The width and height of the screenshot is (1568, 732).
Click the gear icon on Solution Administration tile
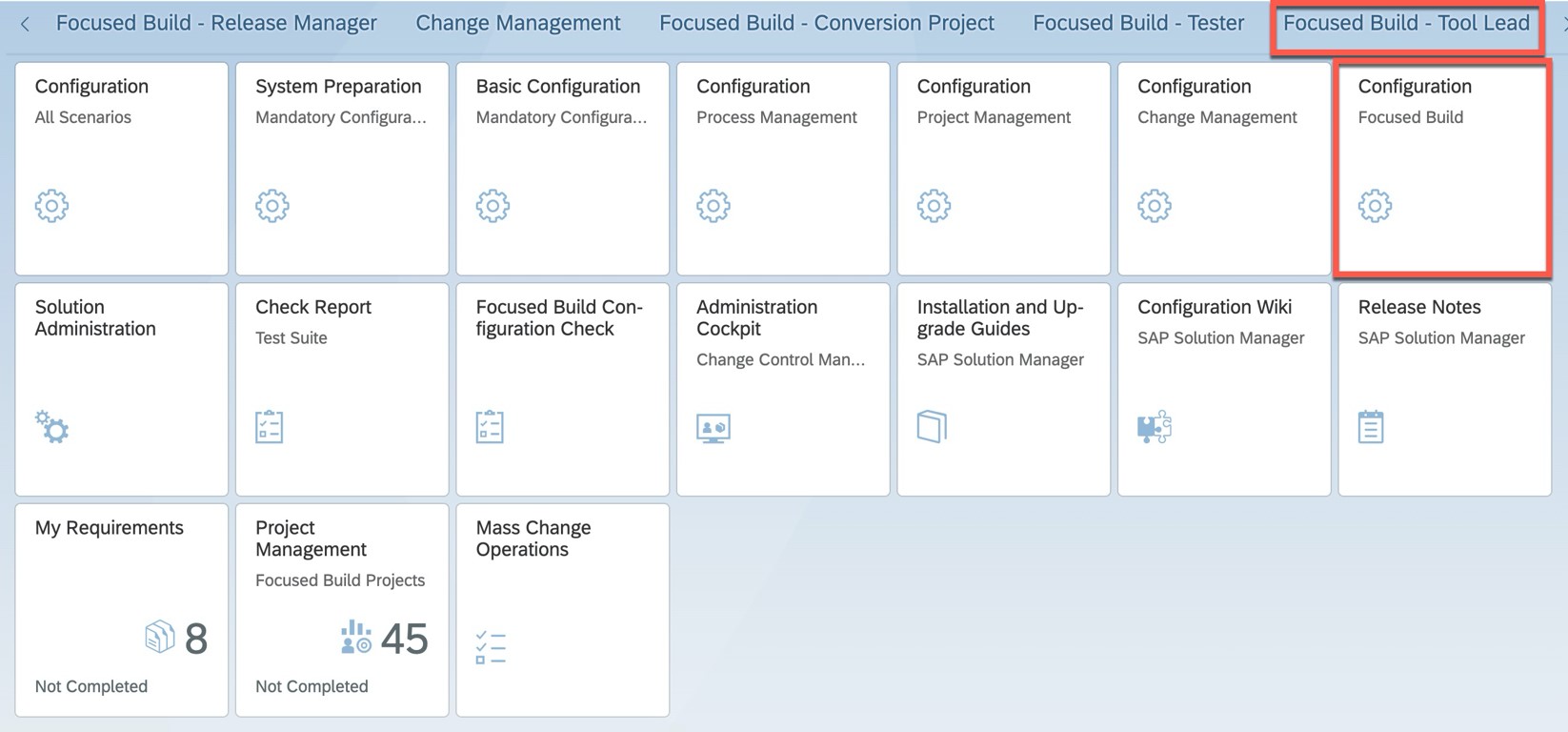pyautogui.click(x=51, y=427)
